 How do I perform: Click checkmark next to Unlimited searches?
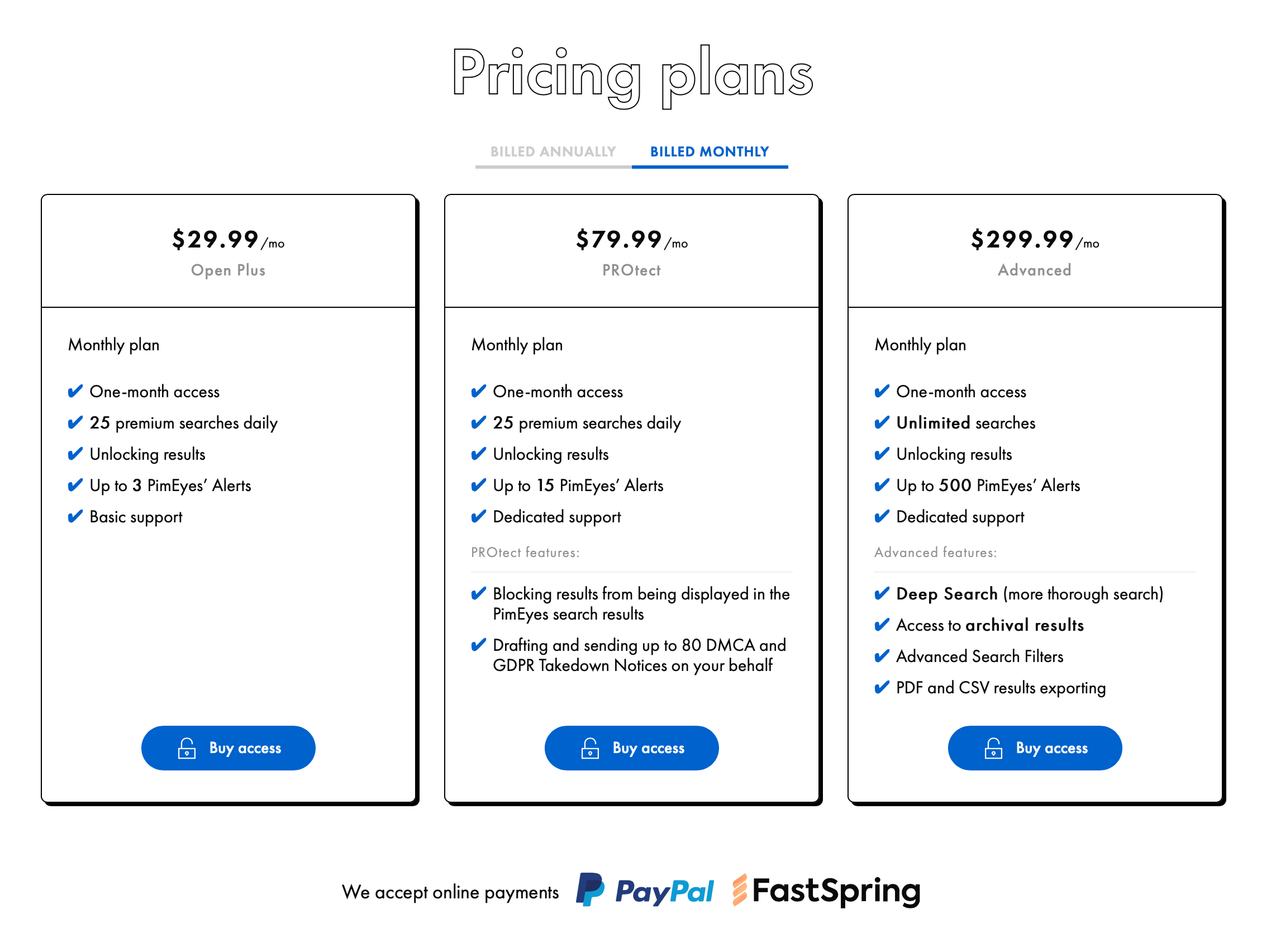pyautogui.click(x=882, y=423)
